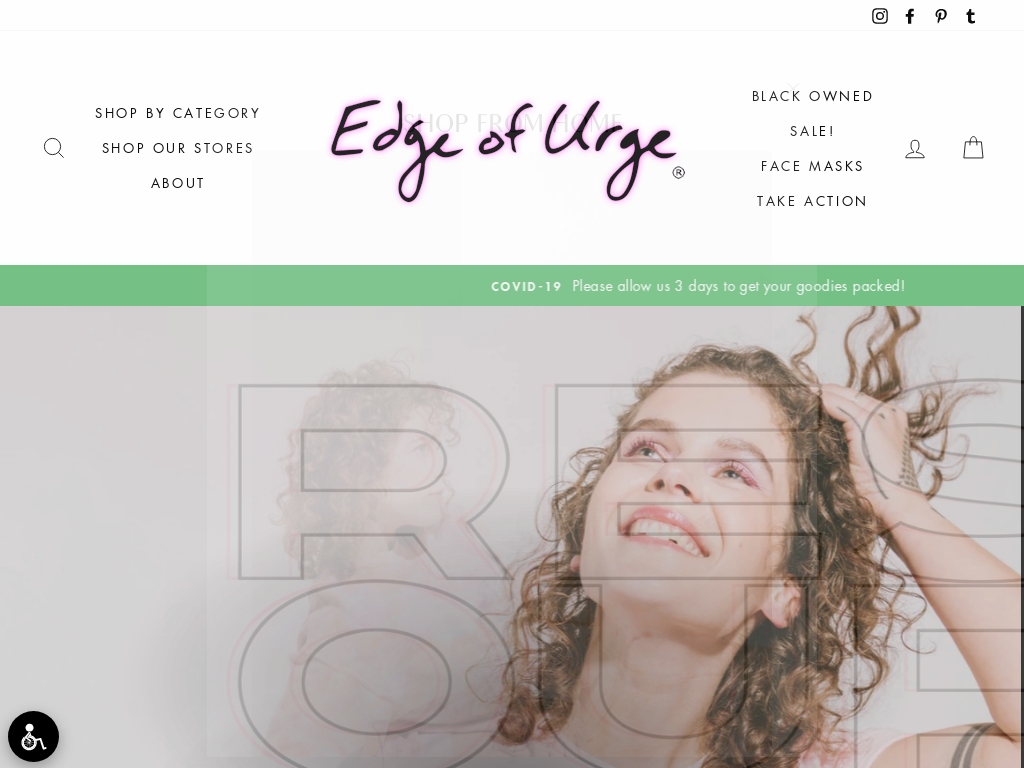Open the Face Masks page

click(812, 166)
